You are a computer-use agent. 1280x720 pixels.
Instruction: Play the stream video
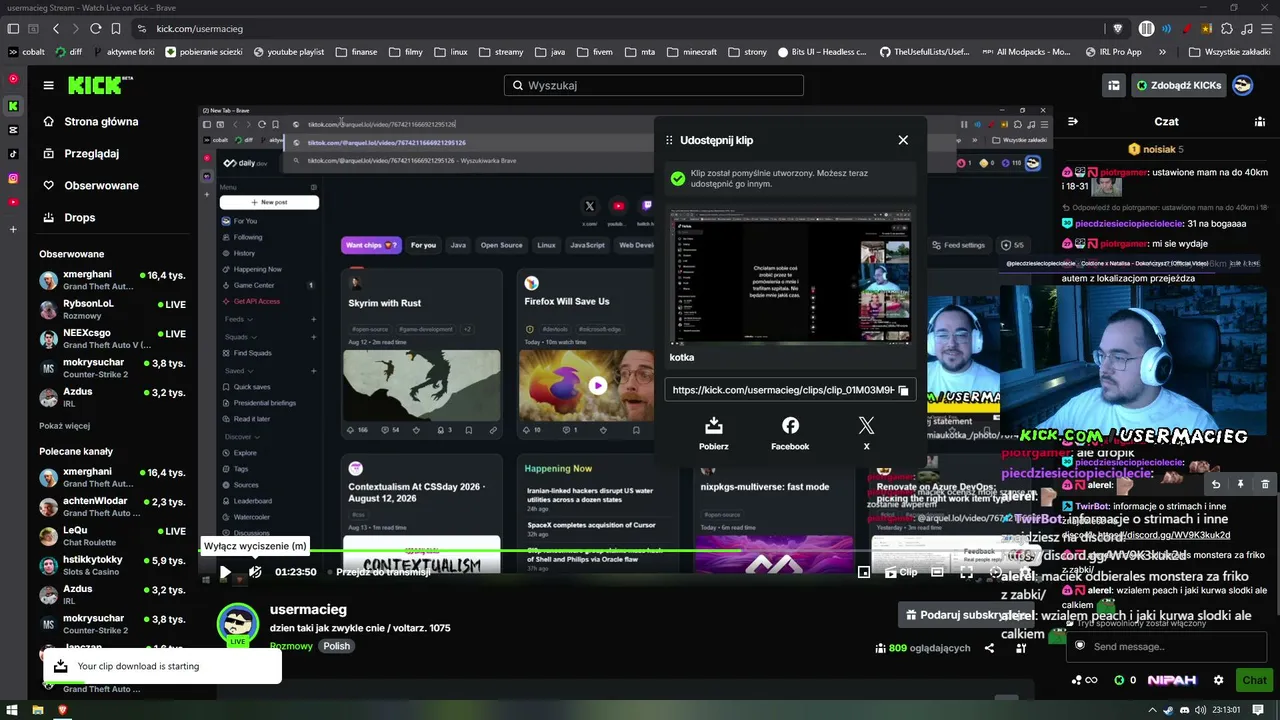click(225, 572)
